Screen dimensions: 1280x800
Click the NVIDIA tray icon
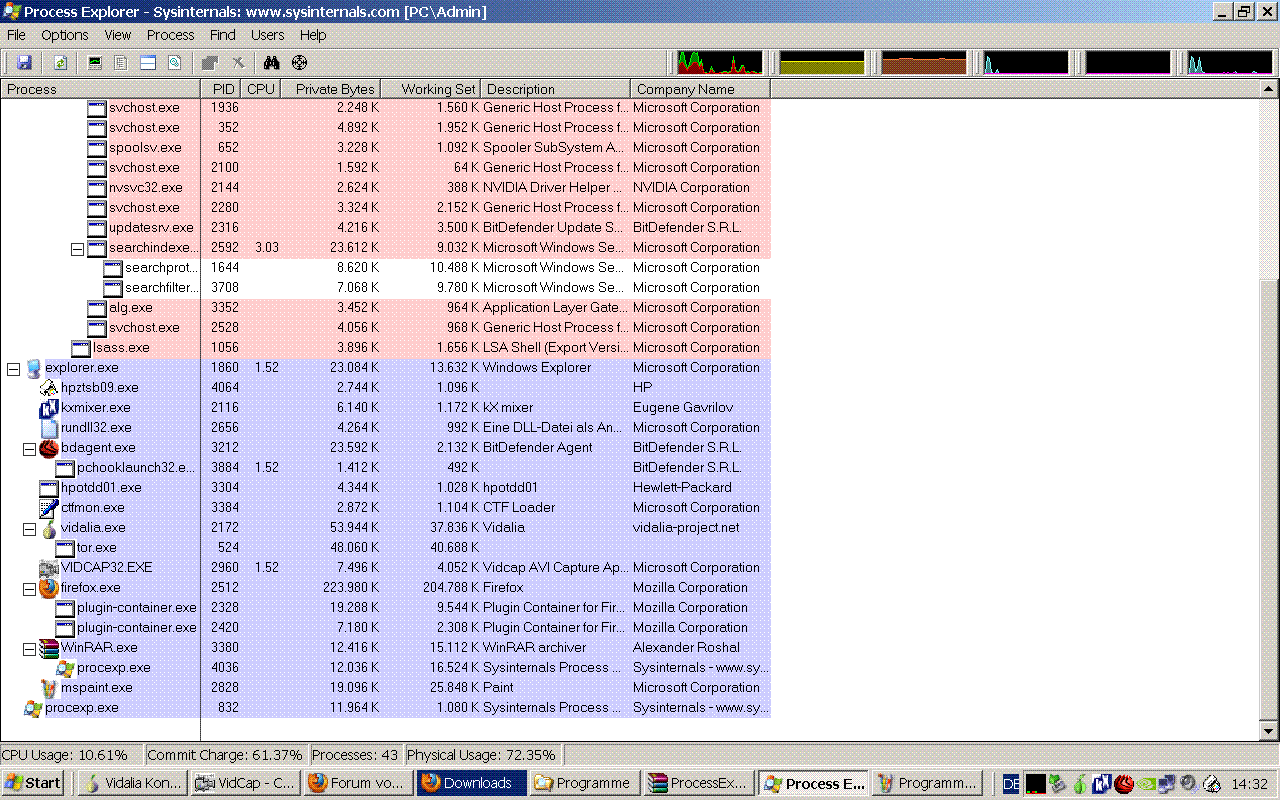1144,784
